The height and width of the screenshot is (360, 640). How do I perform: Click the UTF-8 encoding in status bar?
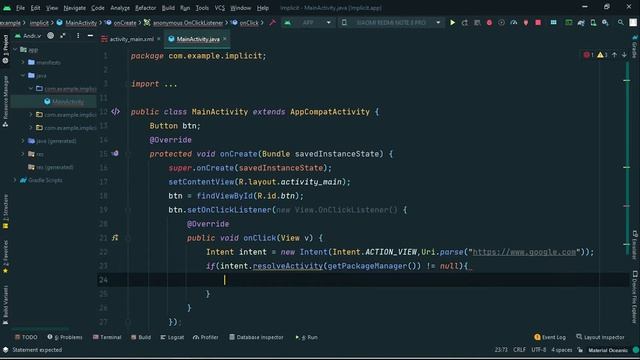click(x=538, y=350)
